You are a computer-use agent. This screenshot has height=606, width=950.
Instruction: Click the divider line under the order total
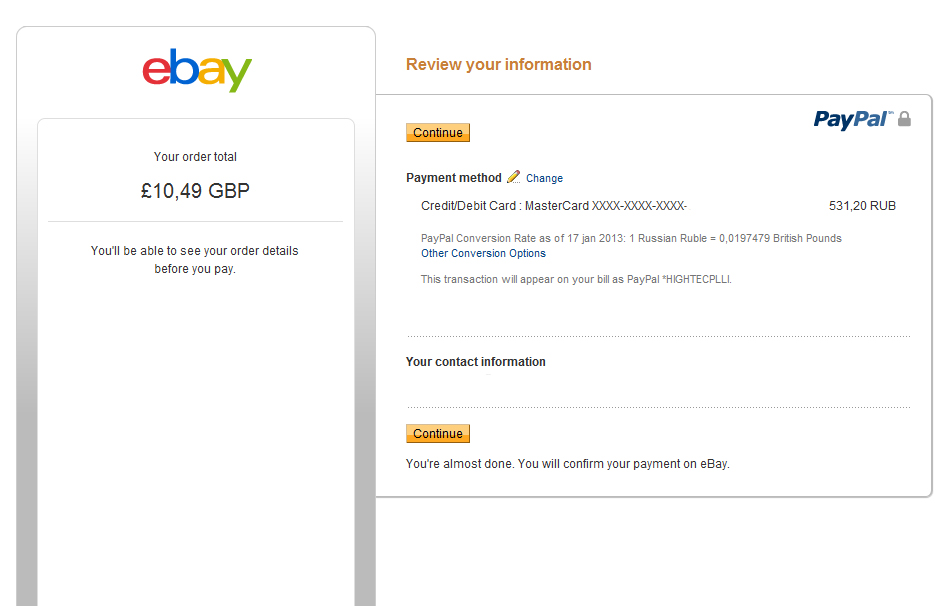pyautogui.click(x=195, y=221)
